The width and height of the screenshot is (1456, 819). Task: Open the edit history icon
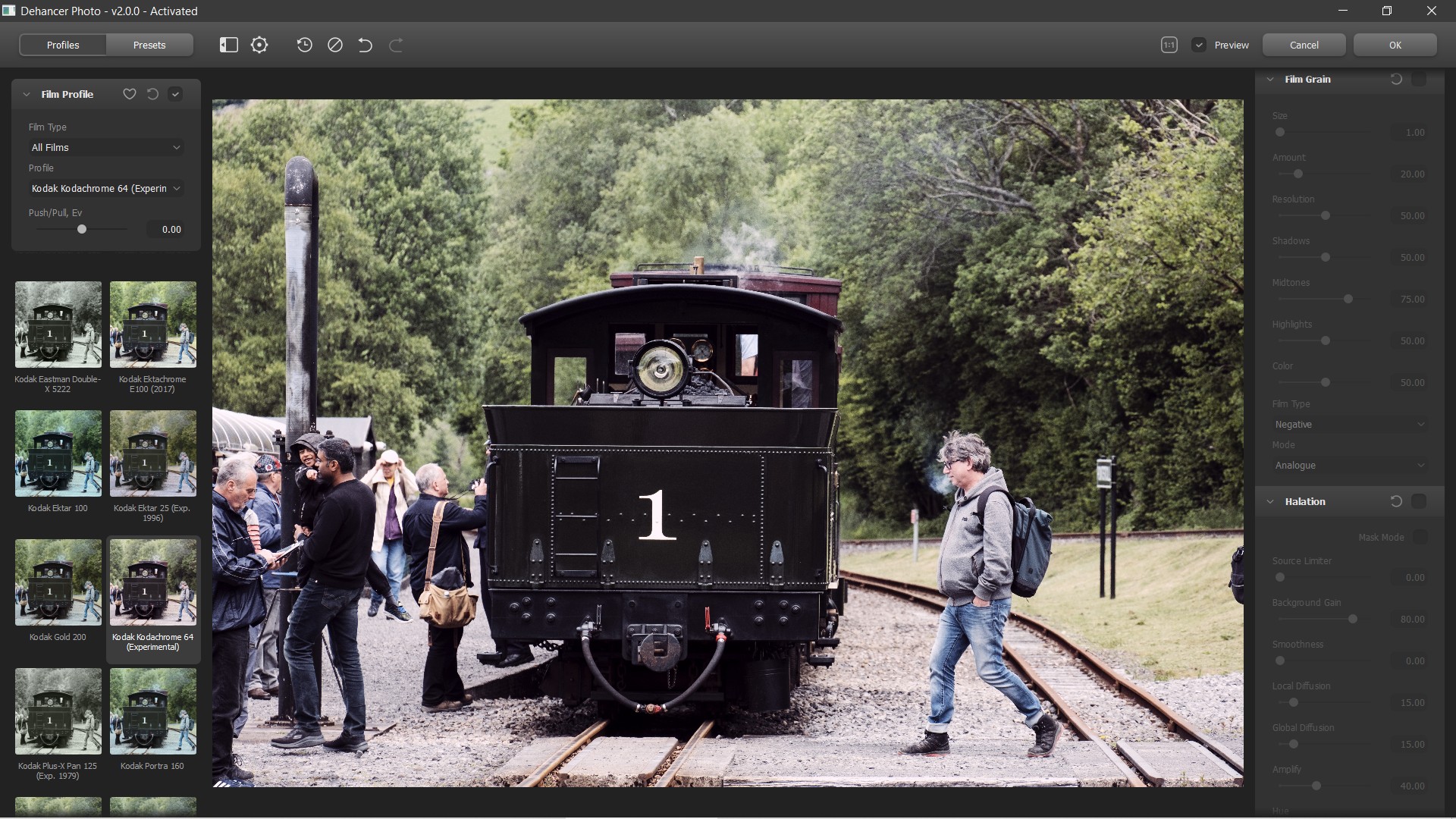(x=304, y=45)
